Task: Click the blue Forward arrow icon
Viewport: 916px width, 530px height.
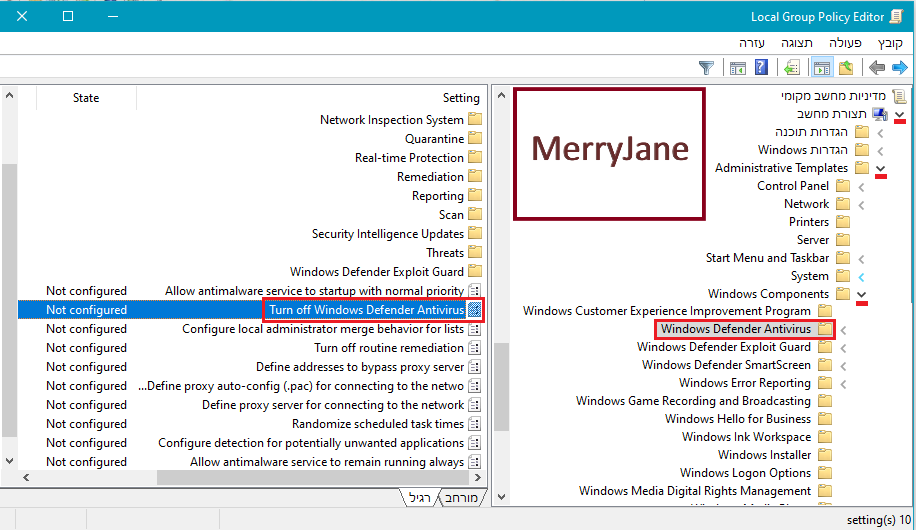Action: [x=900, y=68]
